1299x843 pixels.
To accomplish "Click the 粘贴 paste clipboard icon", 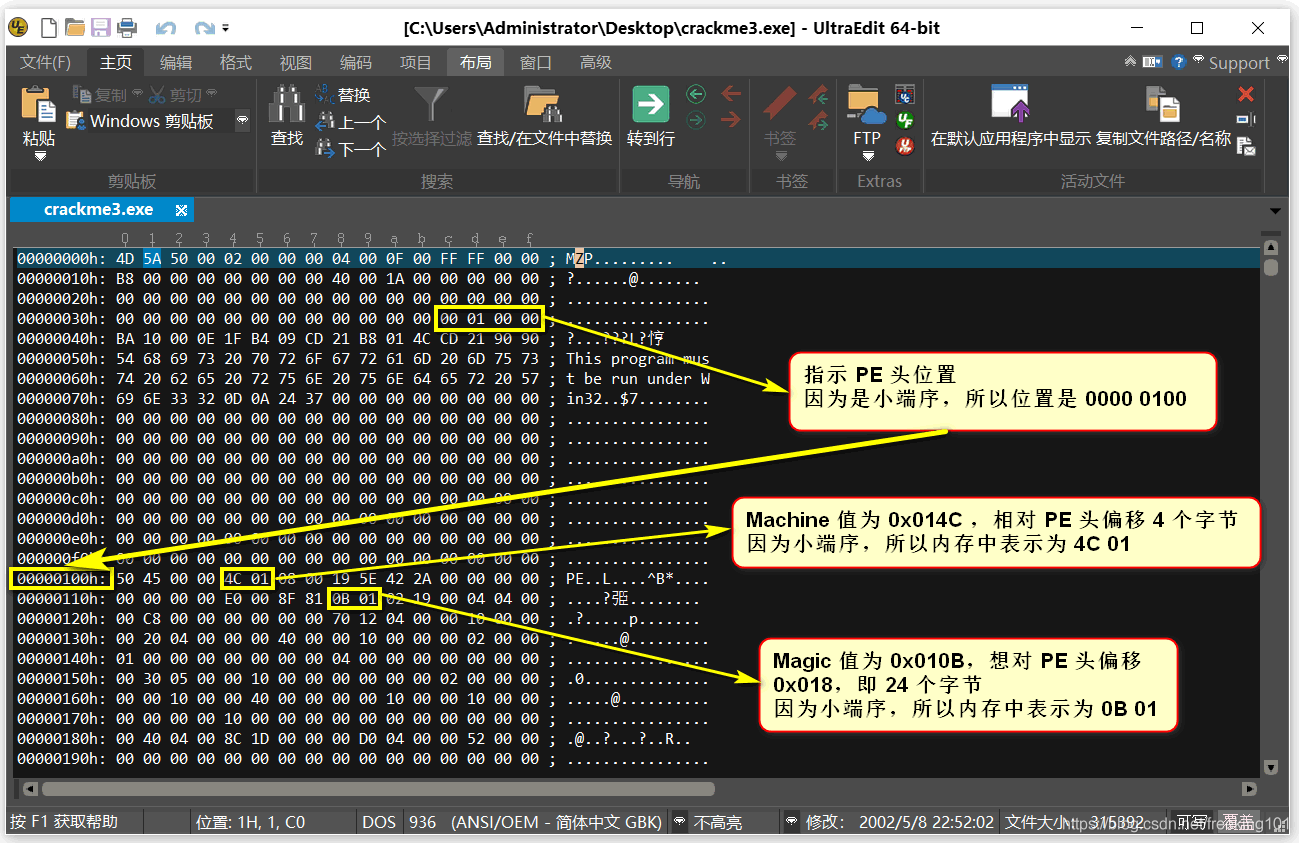I will pyautogui.click(x=39, y=105).
